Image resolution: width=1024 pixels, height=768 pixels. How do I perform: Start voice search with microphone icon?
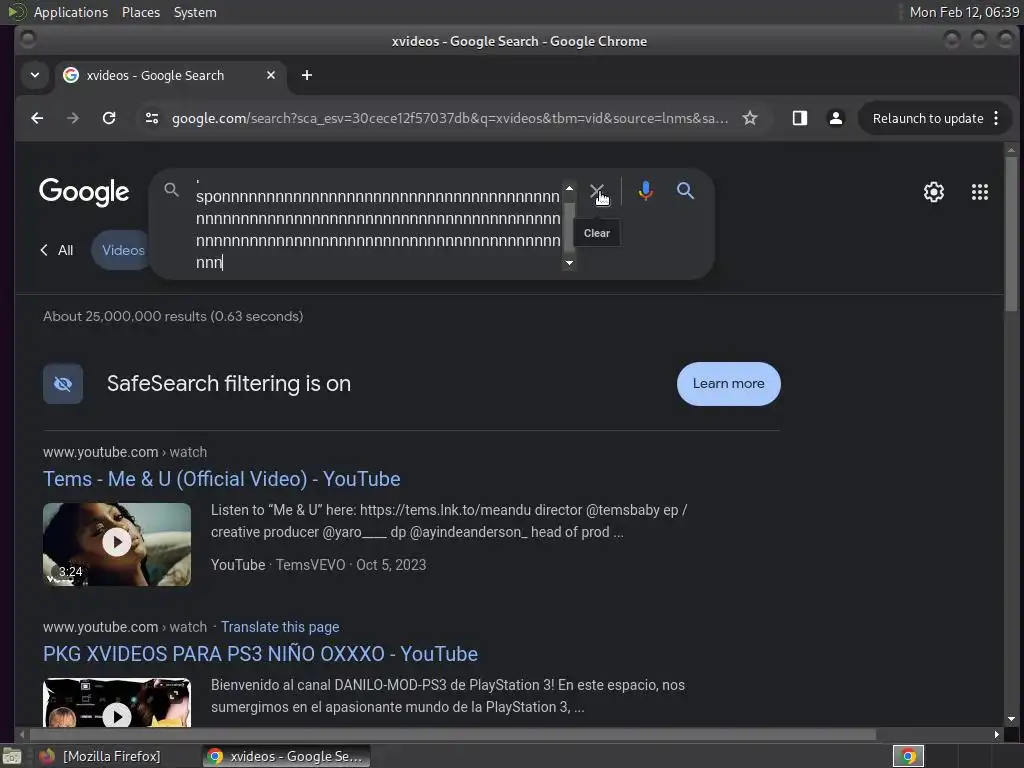pyautogui.click(x=645, y=191)
